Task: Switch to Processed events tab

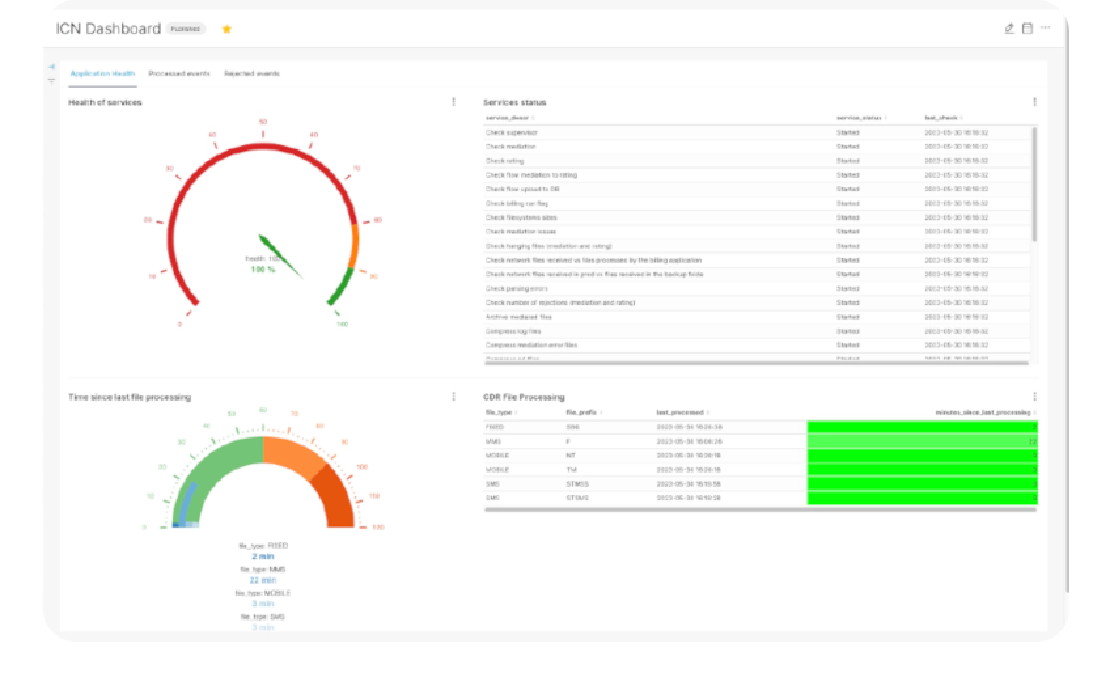Action: (x=179, y=74)
